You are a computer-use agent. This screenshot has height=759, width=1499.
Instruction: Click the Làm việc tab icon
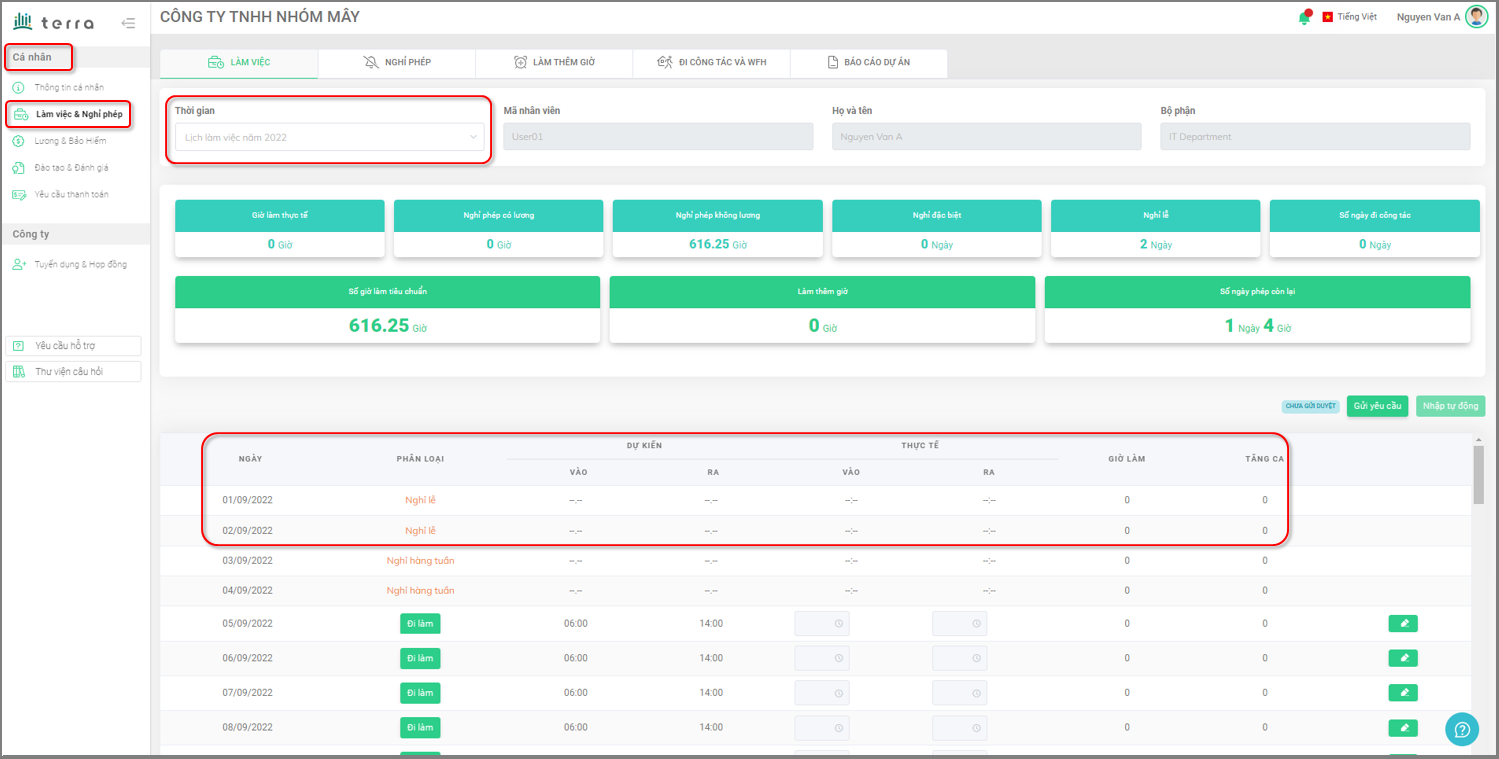point(215,62)
